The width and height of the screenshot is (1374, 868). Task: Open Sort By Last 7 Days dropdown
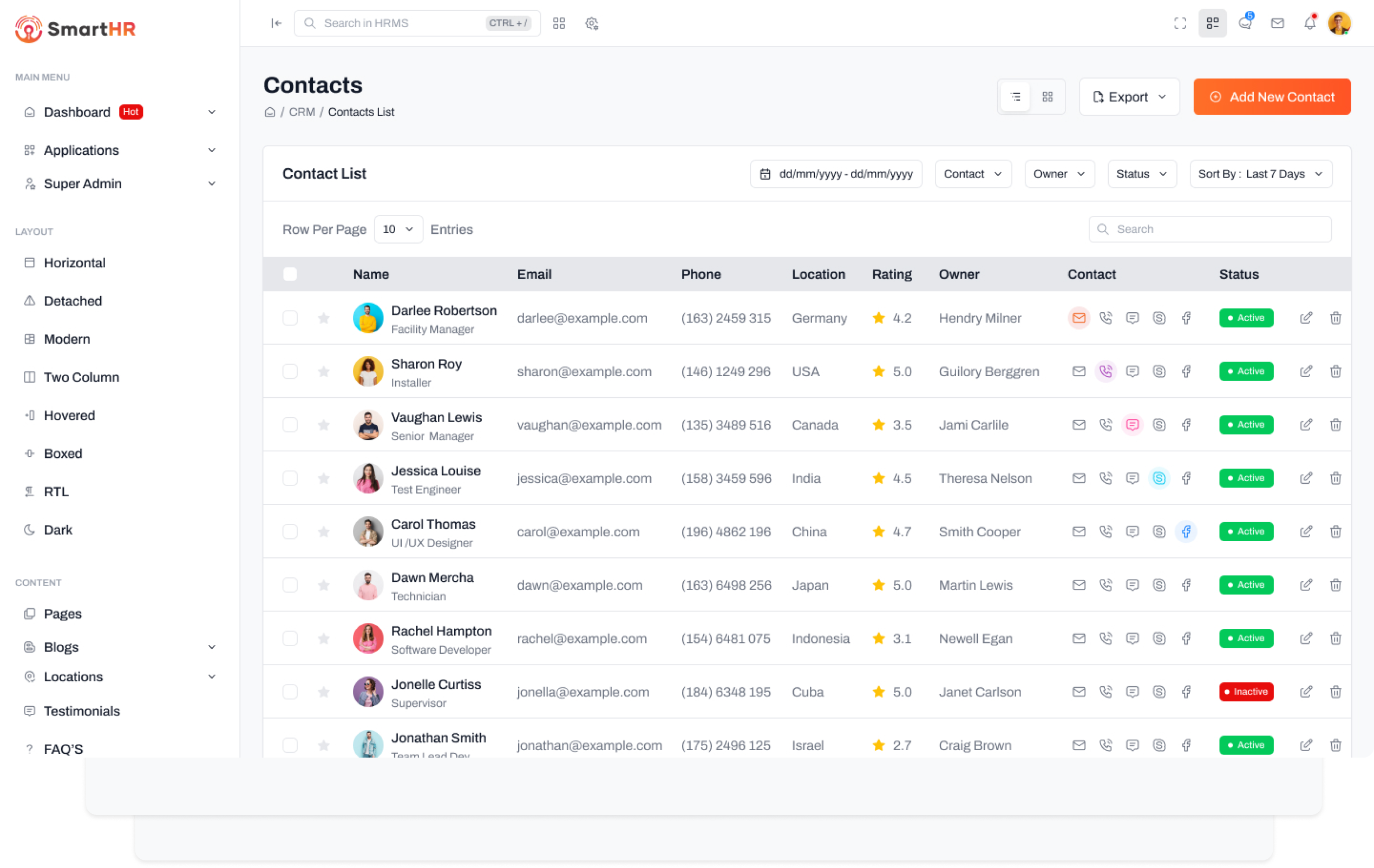1260,174
